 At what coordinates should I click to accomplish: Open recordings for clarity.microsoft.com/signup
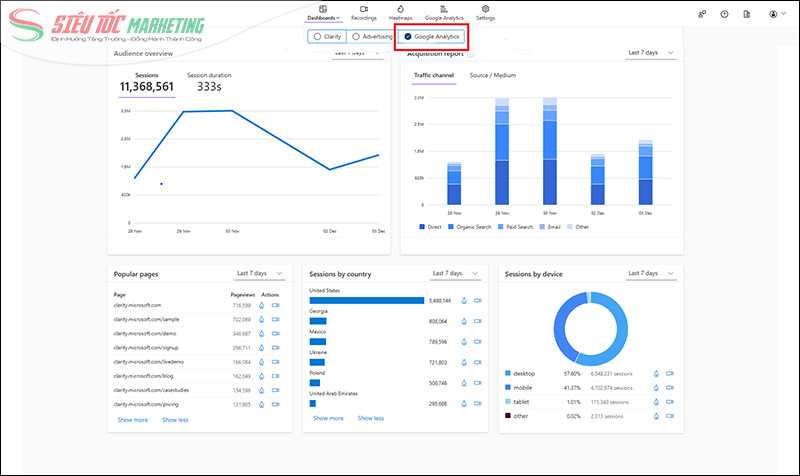point(276,348)
